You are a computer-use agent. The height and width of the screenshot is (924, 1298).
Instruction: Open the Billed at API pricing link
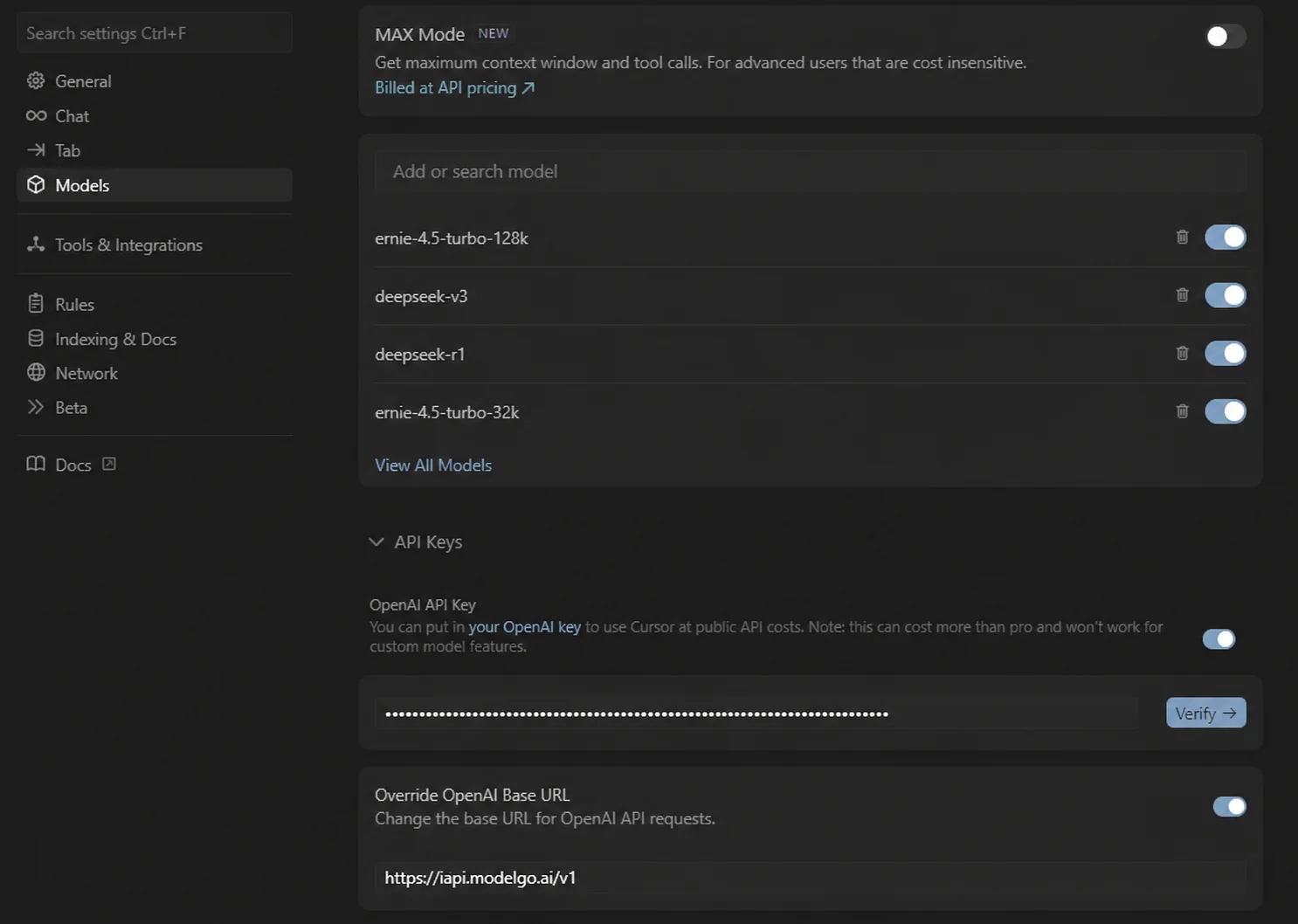tap(454, 87)
